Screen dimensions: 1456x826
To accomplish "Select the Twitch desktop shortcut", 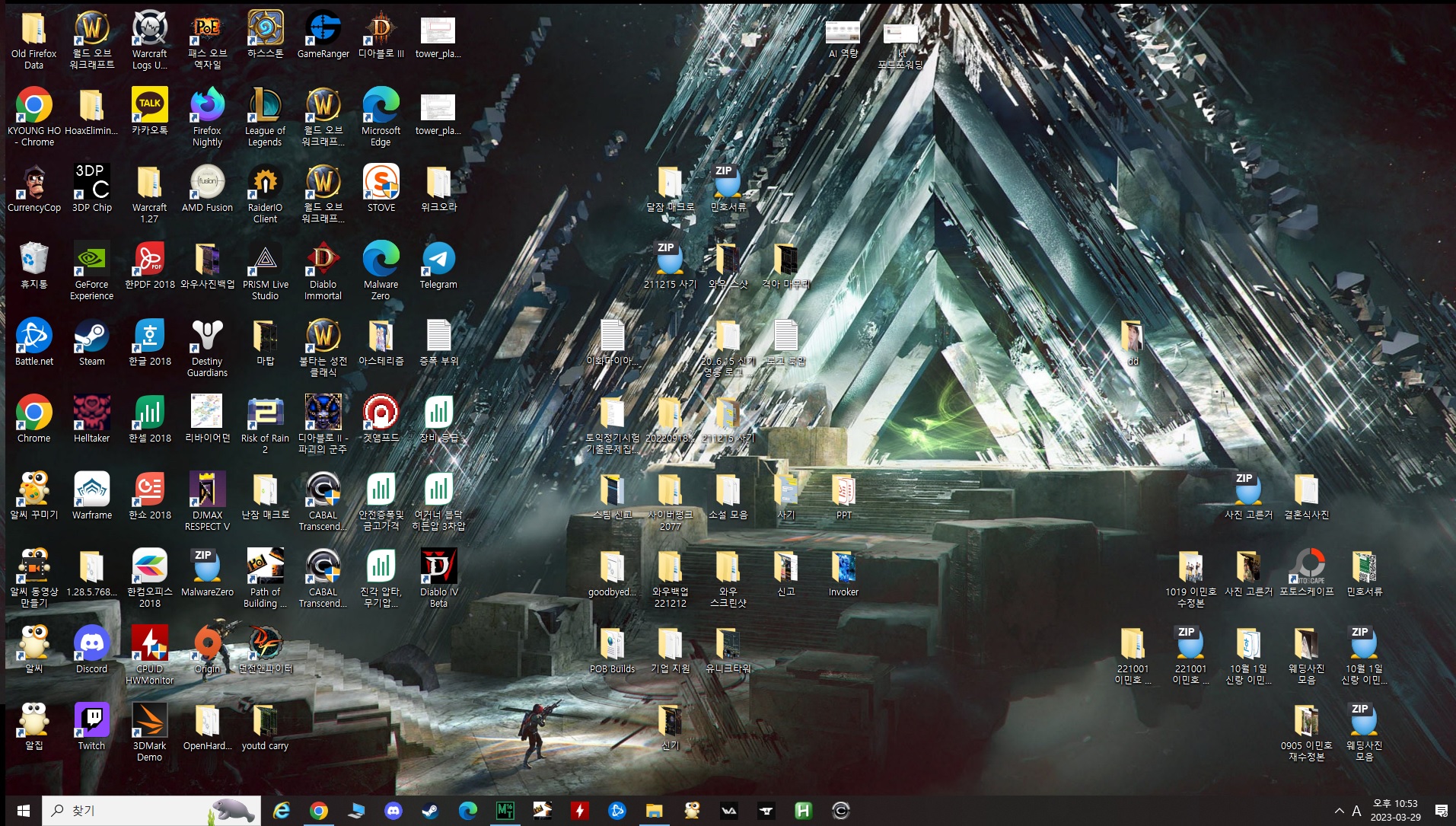I will 91,727.
